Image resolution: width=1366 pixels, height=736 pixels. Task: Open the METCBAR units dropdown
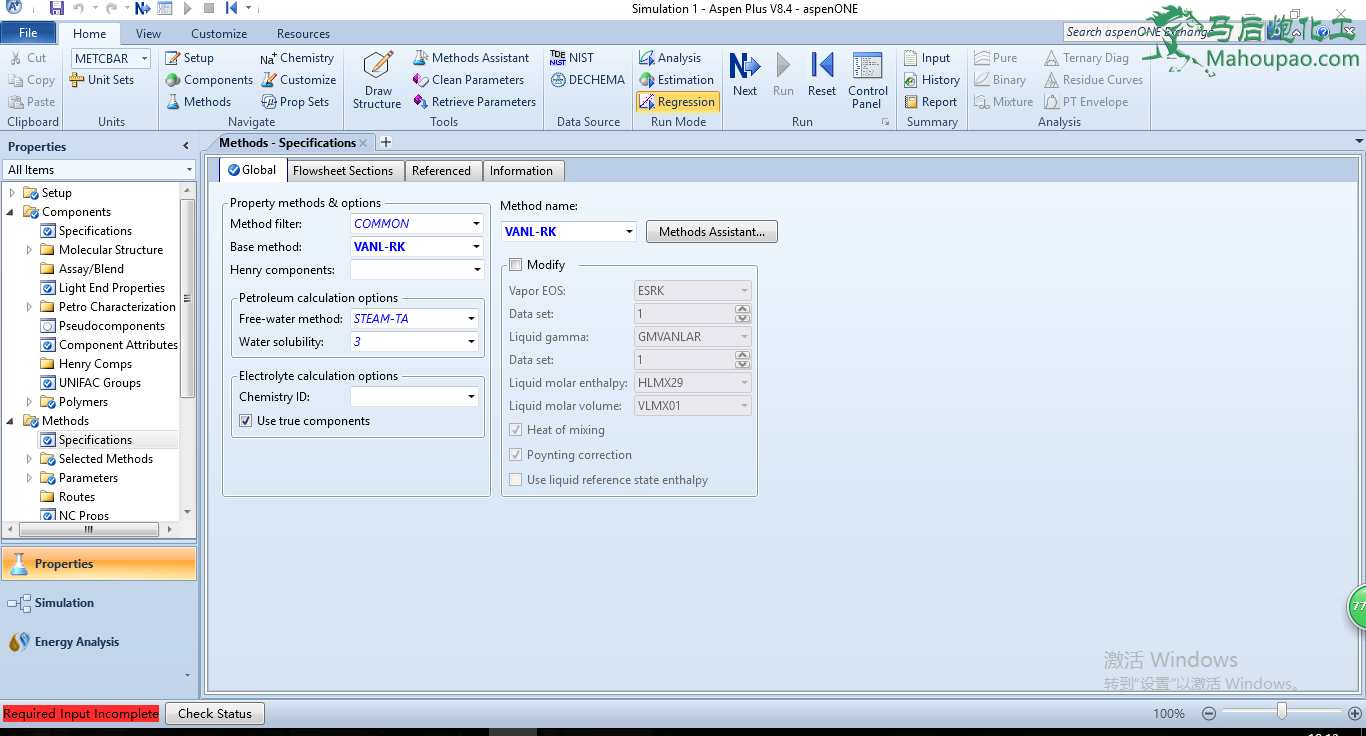144,59
